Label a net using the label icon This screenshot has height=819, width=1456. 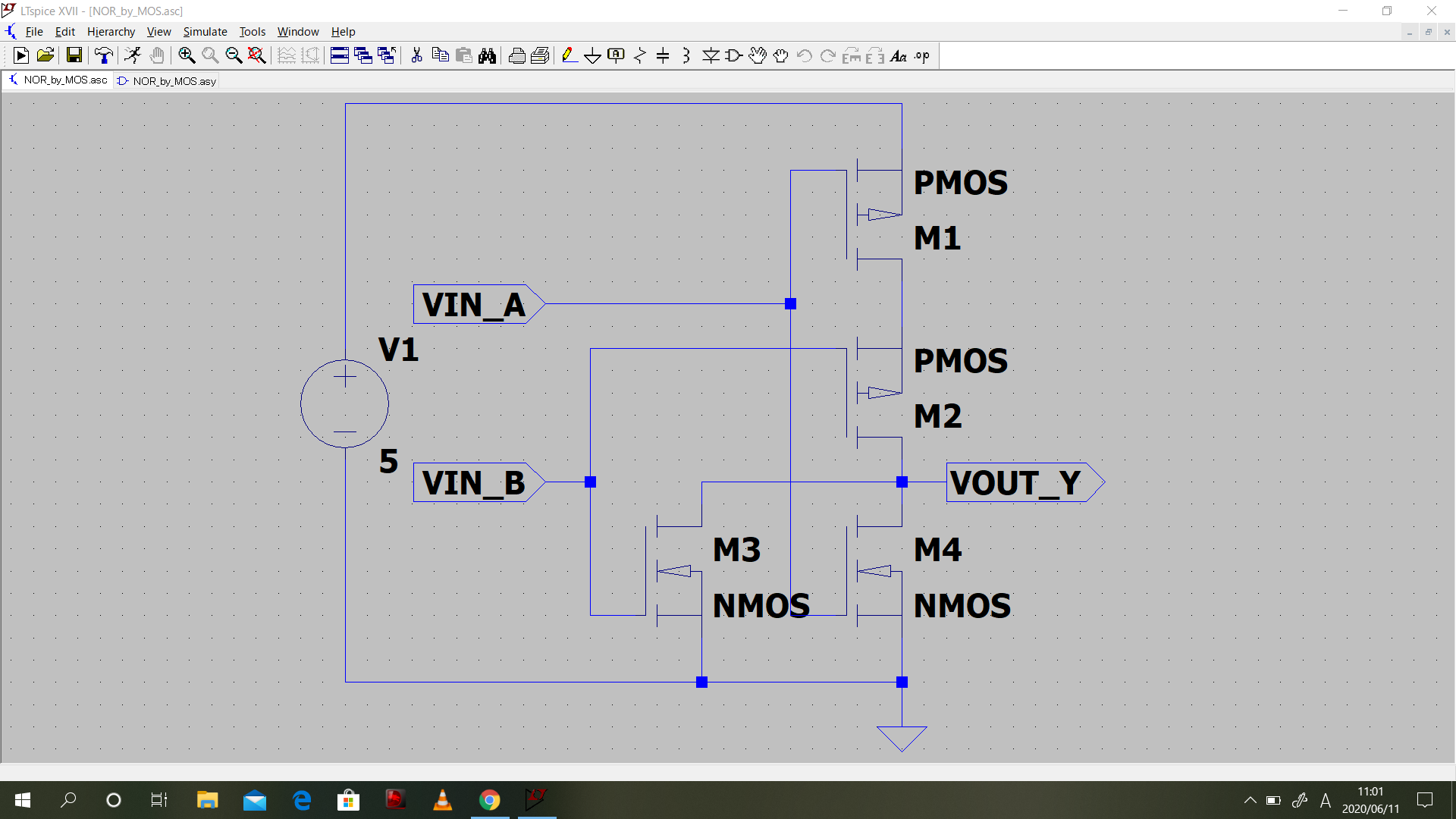click(x=616, y=55)
